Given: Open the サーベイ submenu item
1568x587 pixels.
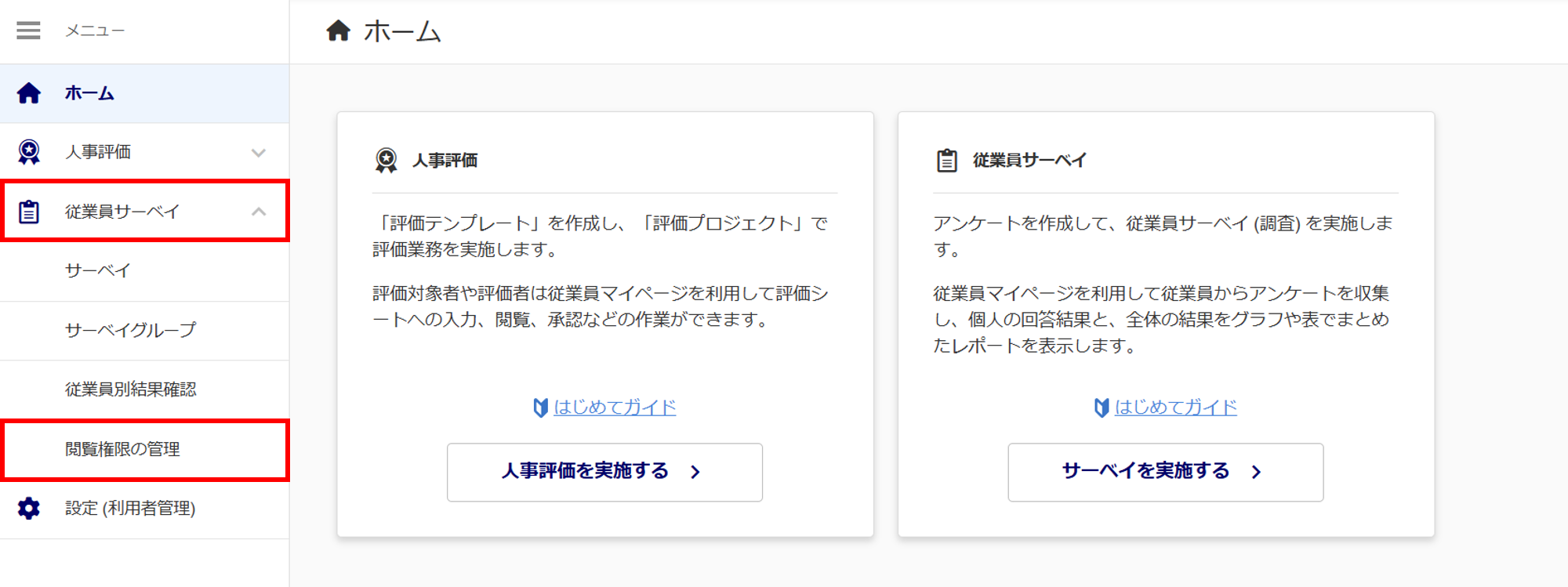Looking at the screenshot, I should pos(98,271).
